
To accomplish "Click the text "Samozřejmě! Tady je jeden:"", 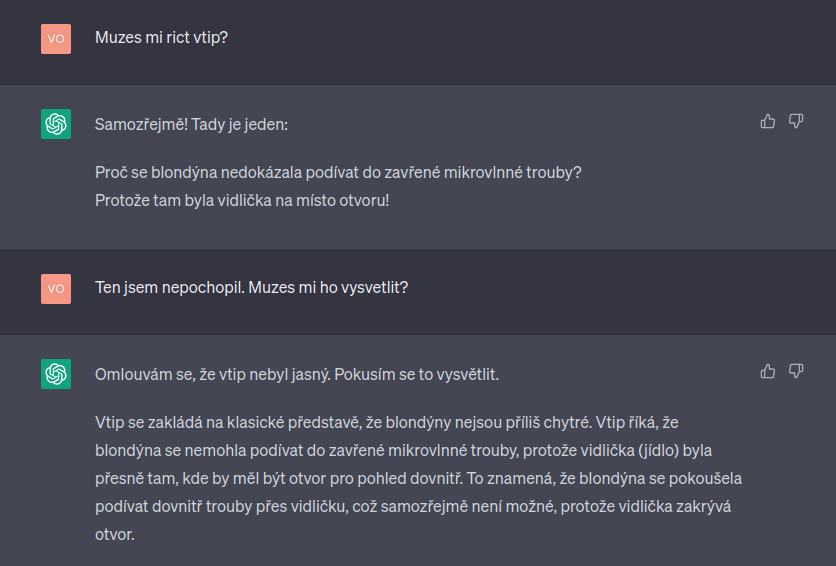I will pos(191,125).
